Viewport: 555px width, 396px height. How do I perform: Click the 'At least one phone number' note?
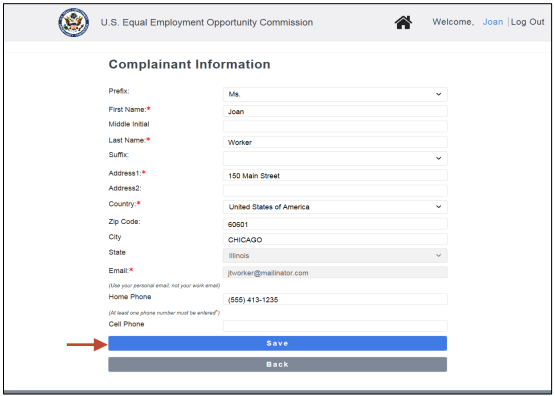164,313
